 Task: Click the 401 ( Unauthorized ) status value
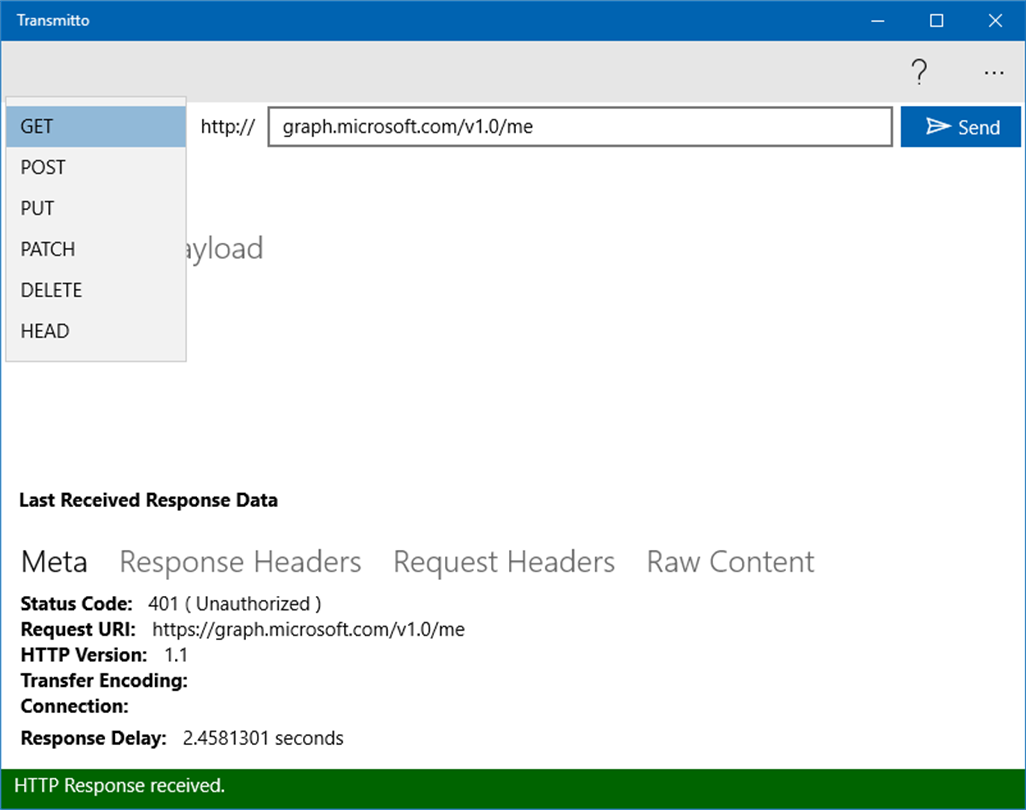point(235,604)
